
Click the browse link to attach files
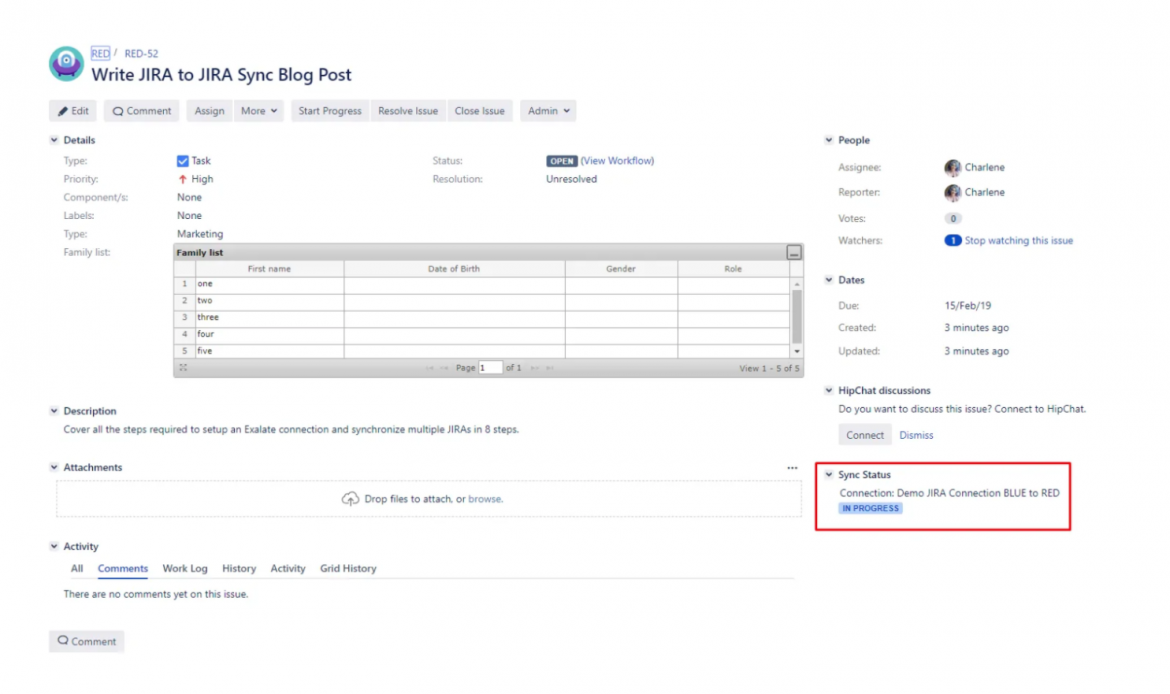(x=484, y=499)
